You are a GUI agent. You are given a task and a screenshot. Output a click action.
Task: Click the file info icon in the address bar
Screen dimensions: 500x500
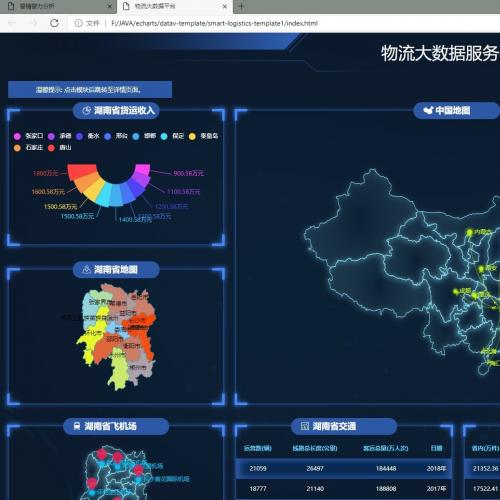(78, 23)
